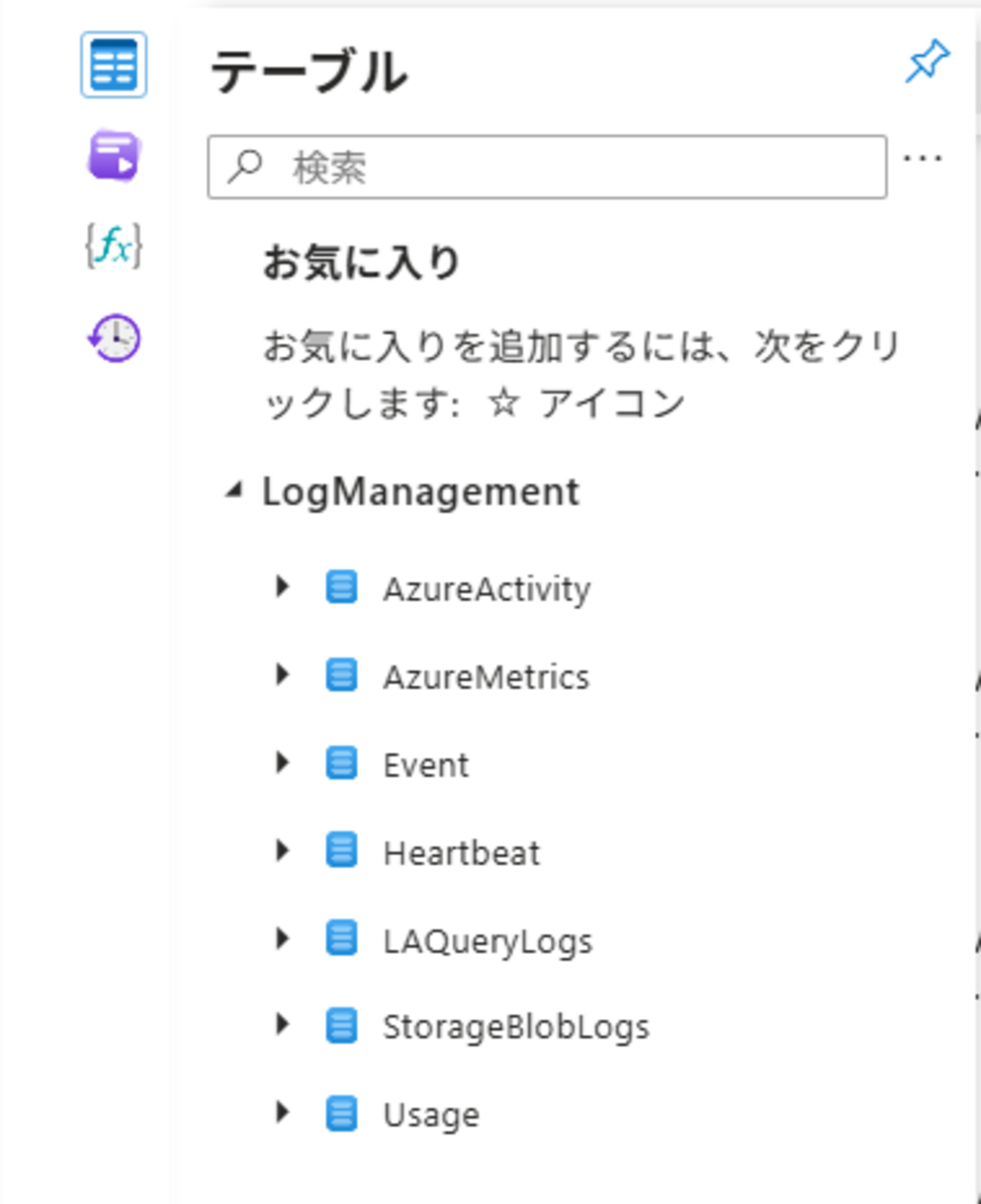Image resolution: width=981 pixels, height=1204 pixels.
Task: Select the LAQueryLogs table name
Action: [x=487, y=942]
